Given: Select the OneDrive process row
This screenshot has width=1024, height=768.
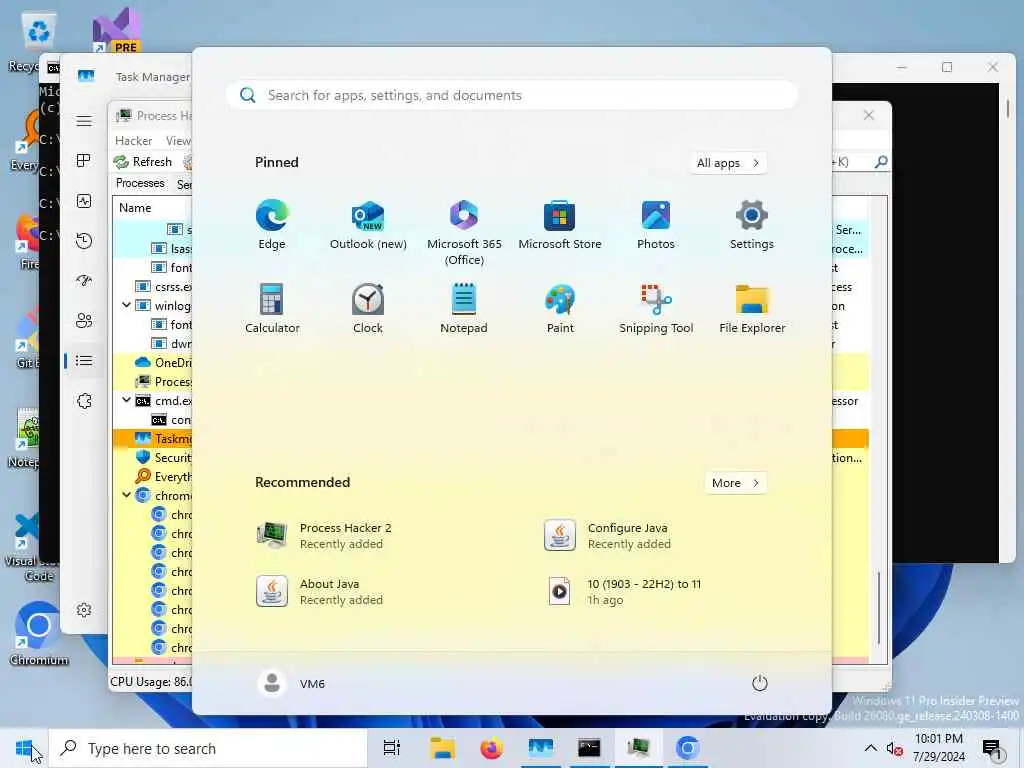Looking at the screenshot, I should [153, 362].
